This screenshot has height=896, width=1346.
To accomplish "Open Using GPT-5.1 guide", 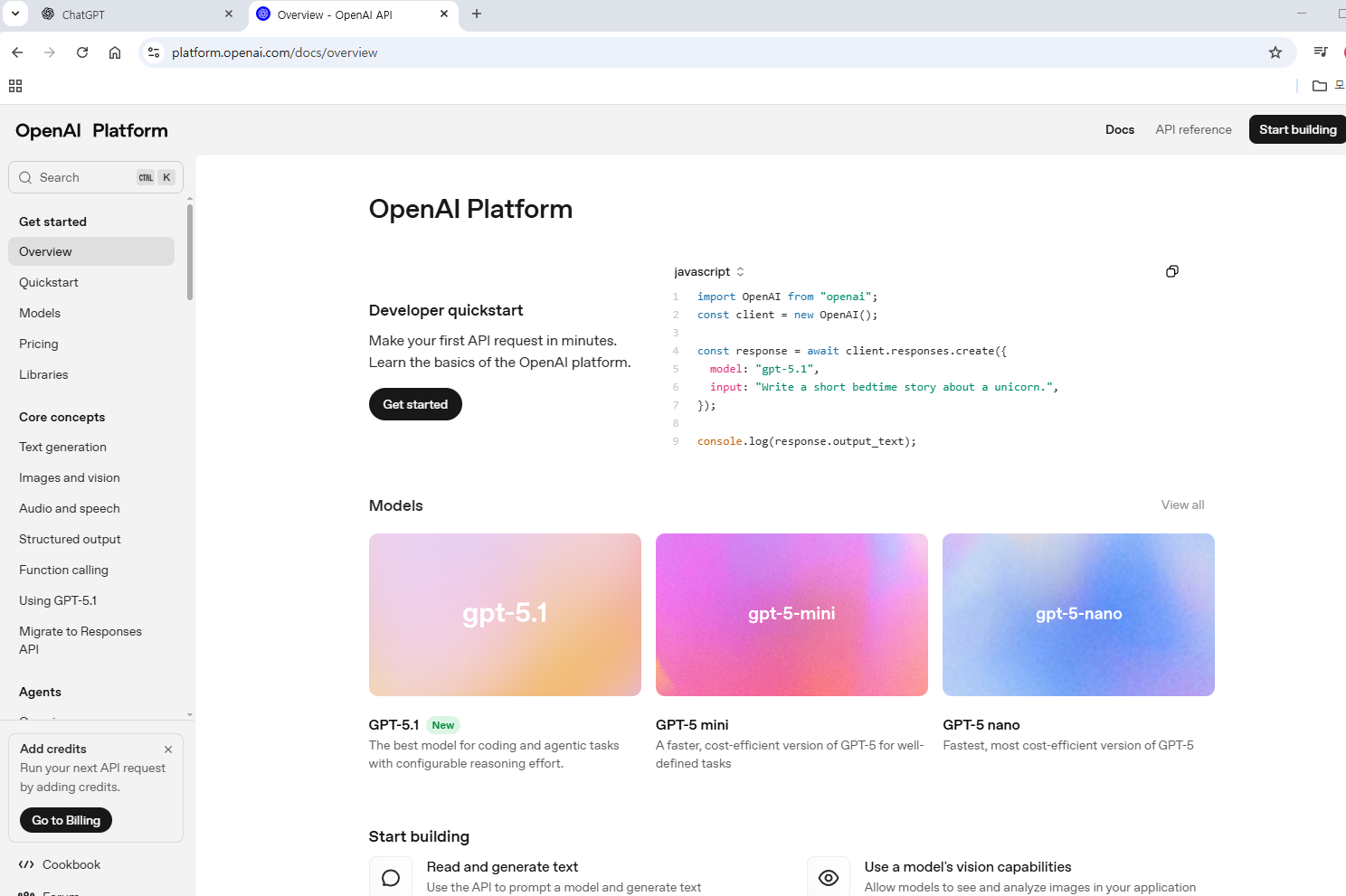I will [x=58, y=600].
